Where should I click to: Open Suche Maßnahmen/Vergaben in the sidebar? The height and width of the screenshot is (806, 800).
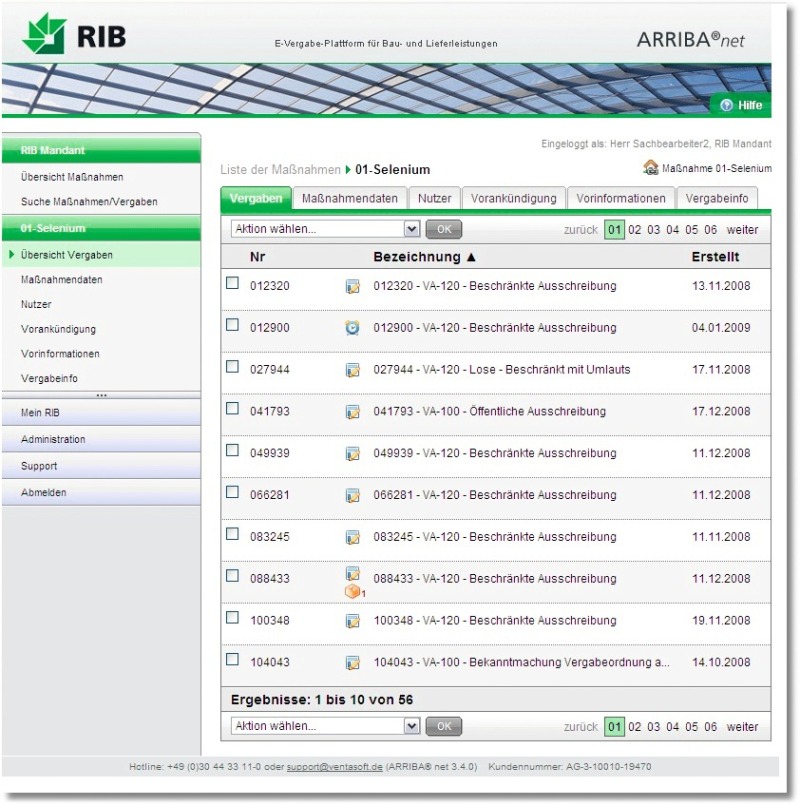[89, 202]
